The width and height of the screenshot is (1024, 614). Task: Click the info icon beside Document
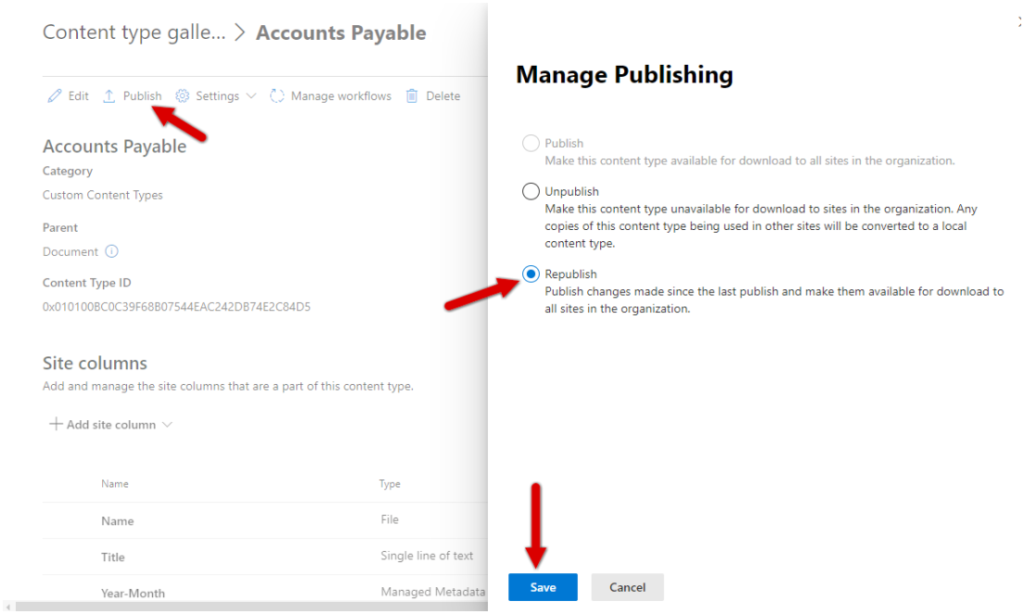pyautogui.click(x=112, y=251)
